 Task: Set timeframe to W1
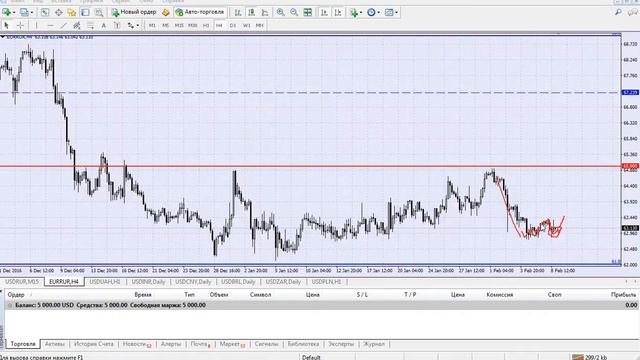click(x=247, y=25)
